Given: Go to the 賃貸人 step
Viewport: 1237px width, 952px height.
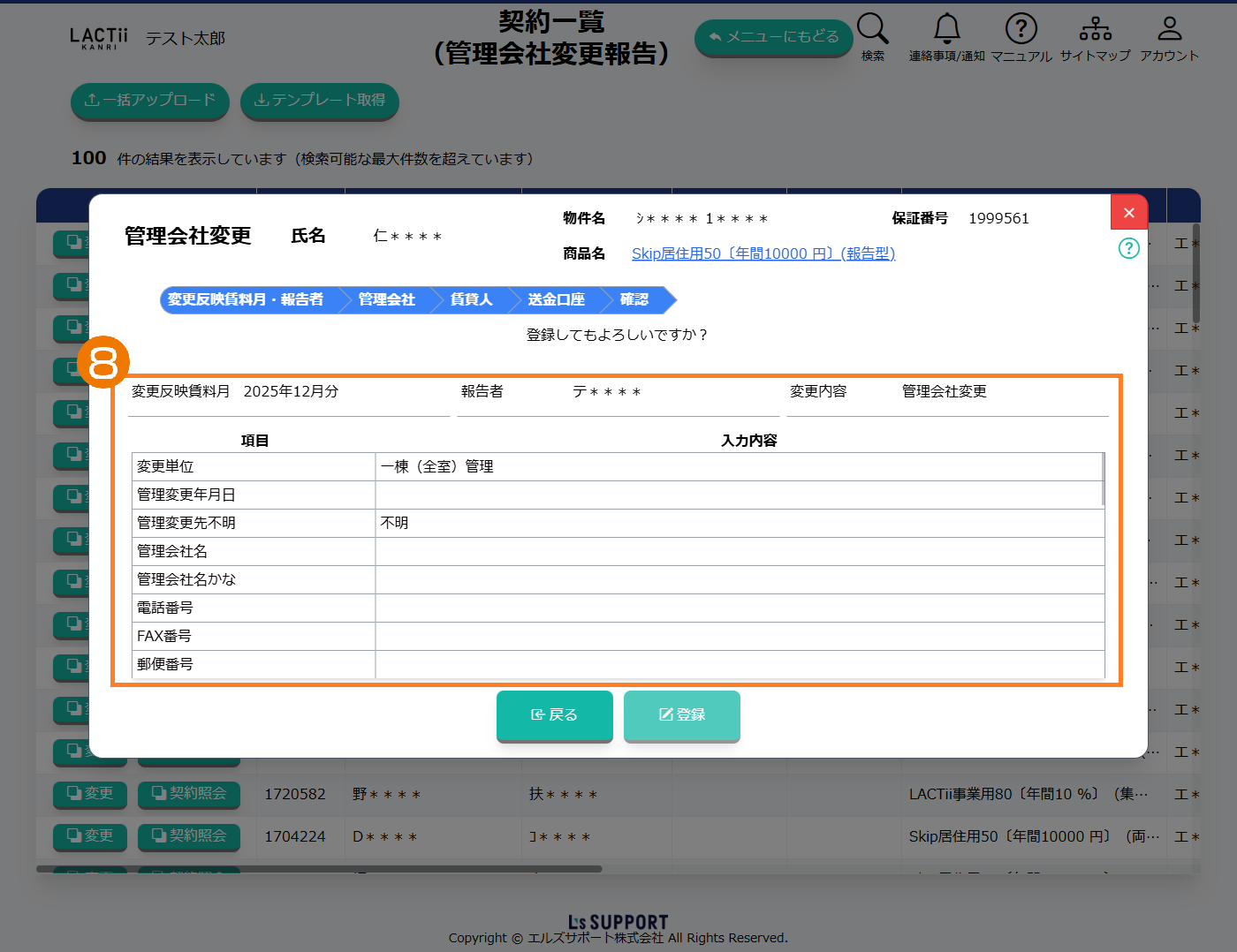Looking at the screenshot, I should pos(471,300).
